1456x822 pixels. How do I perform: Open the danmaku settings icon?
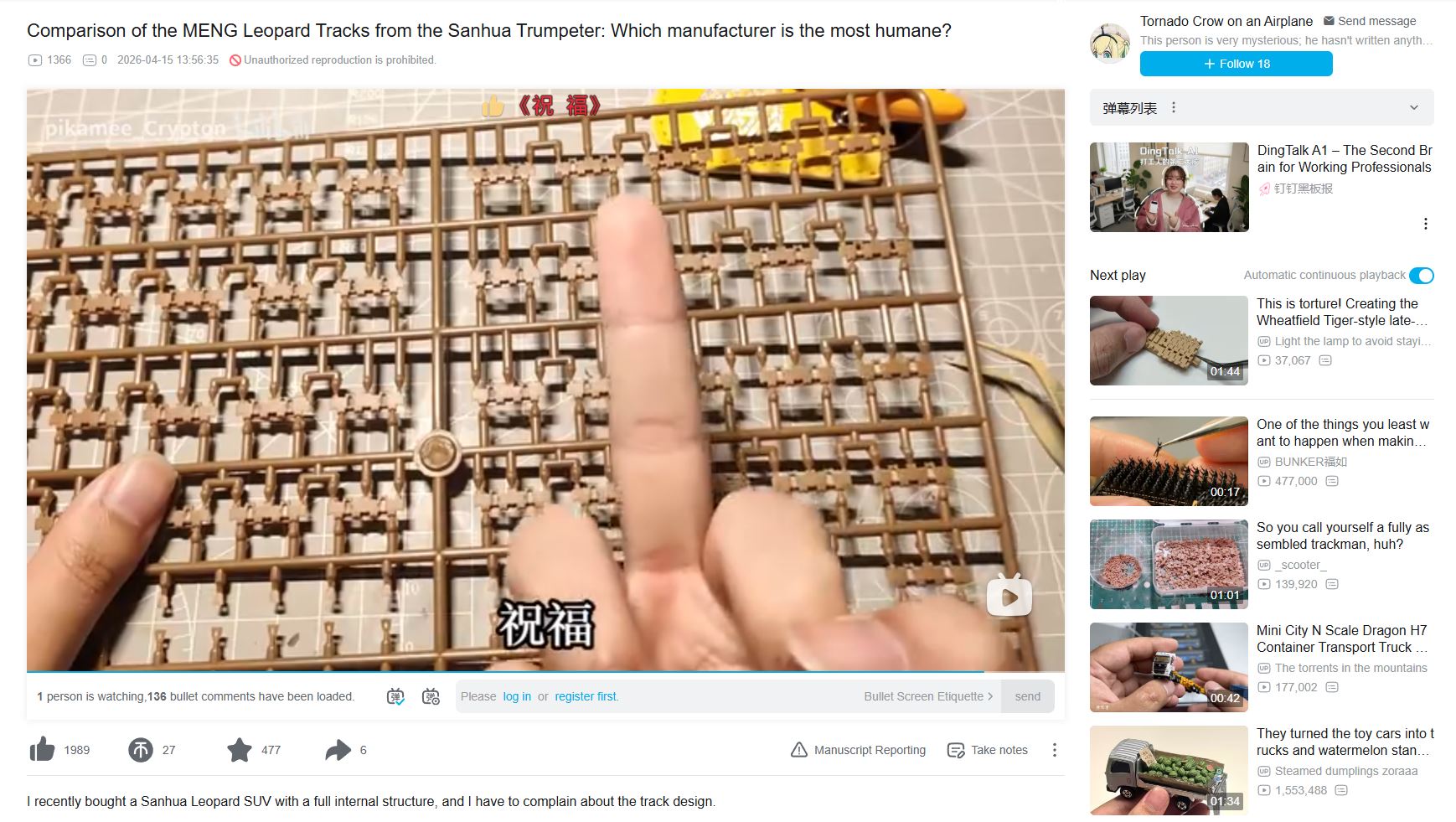click(431, 696)
